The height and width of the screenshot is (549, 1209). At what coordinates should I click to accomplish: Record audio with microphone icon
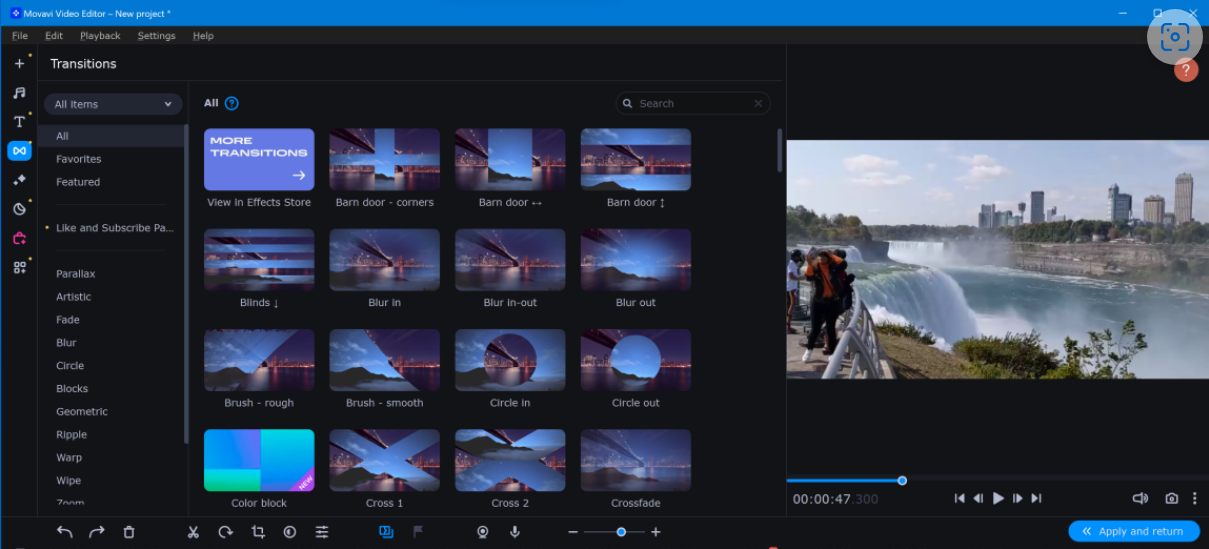coord(515,532)
